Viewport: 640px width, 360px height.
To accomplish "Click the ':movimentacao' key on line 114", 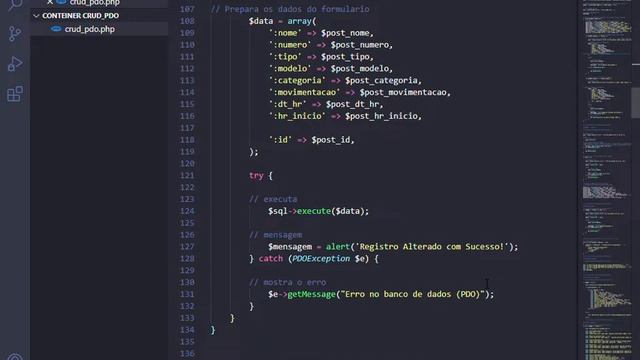I will (x=304, y=92).
